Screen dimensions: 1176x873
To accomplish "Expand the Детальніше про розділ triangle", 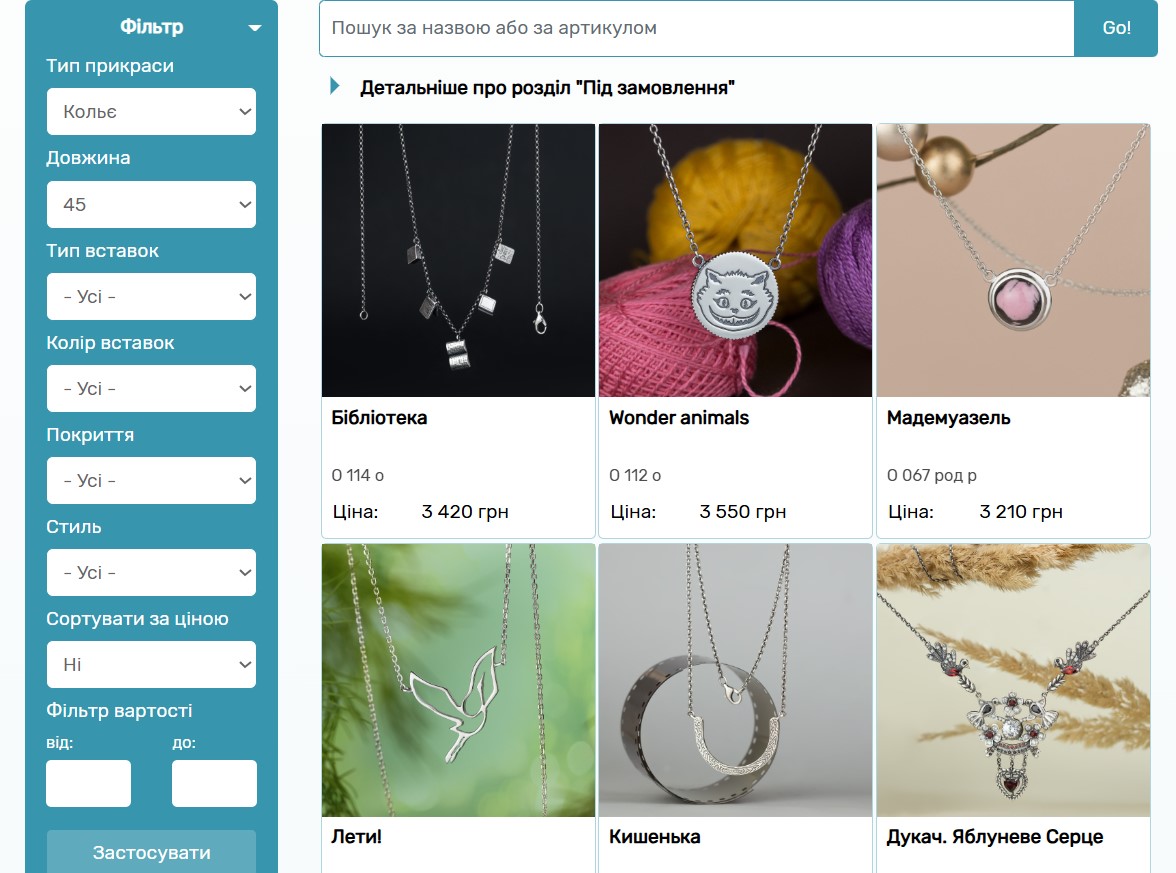I will pyautogui.click(x=335, y=86).
